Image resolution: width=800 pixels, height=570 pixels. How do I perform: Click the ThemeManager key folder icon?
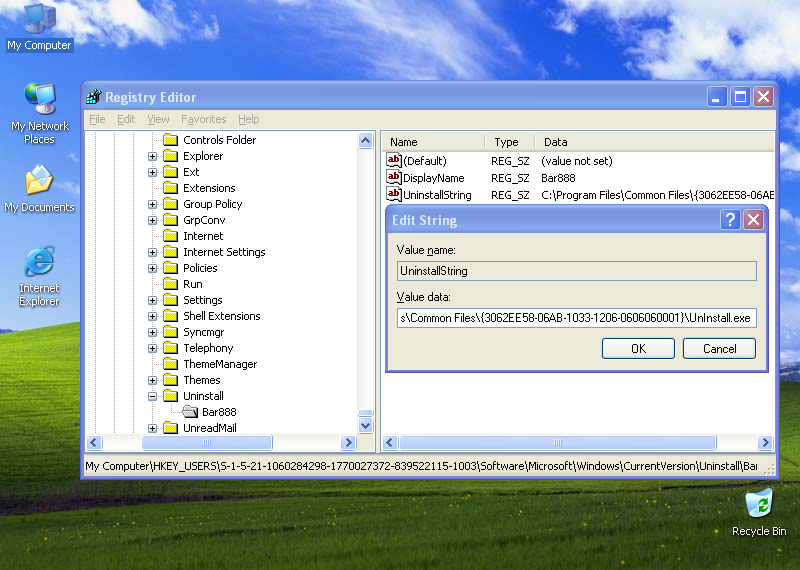pos(170,364)
